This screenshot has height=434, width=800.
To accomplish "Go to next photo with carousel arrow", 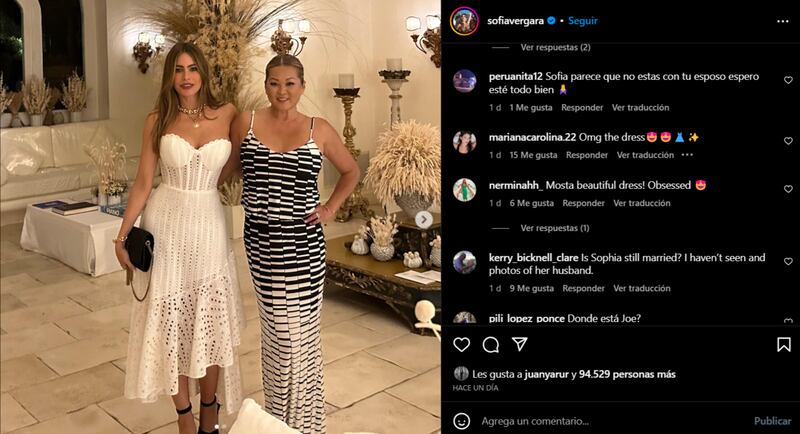I will point(423,220).
